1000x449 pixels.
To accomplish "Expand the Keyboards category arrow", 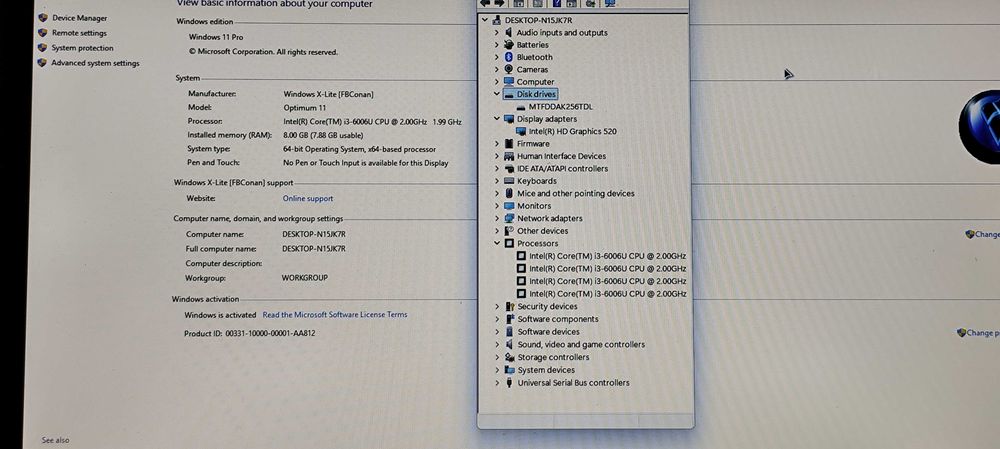I will (497, 181).
